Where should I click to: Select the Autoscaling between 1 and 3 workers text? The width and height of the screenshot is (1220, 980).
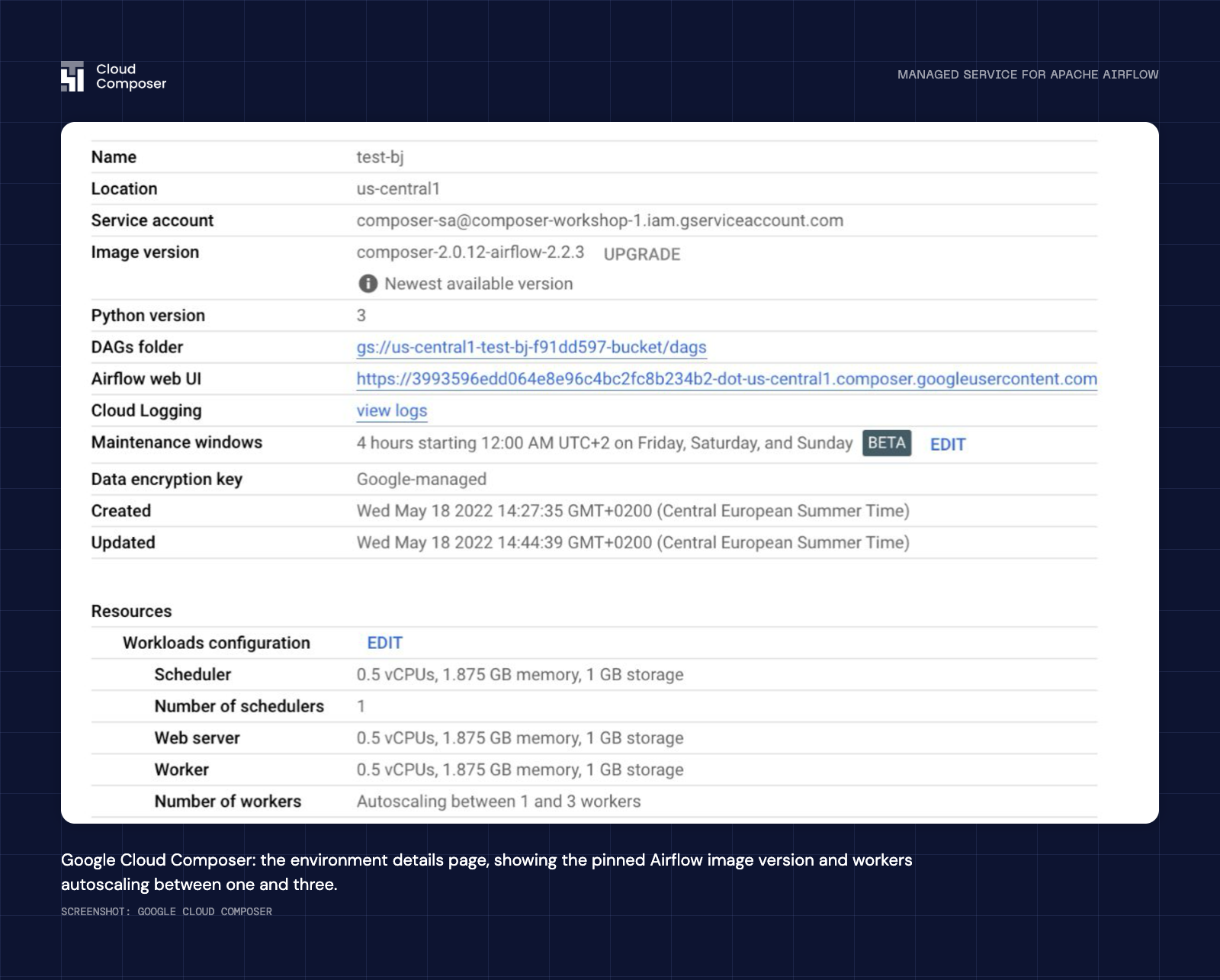pyautogui.click(x=499, y=802)
